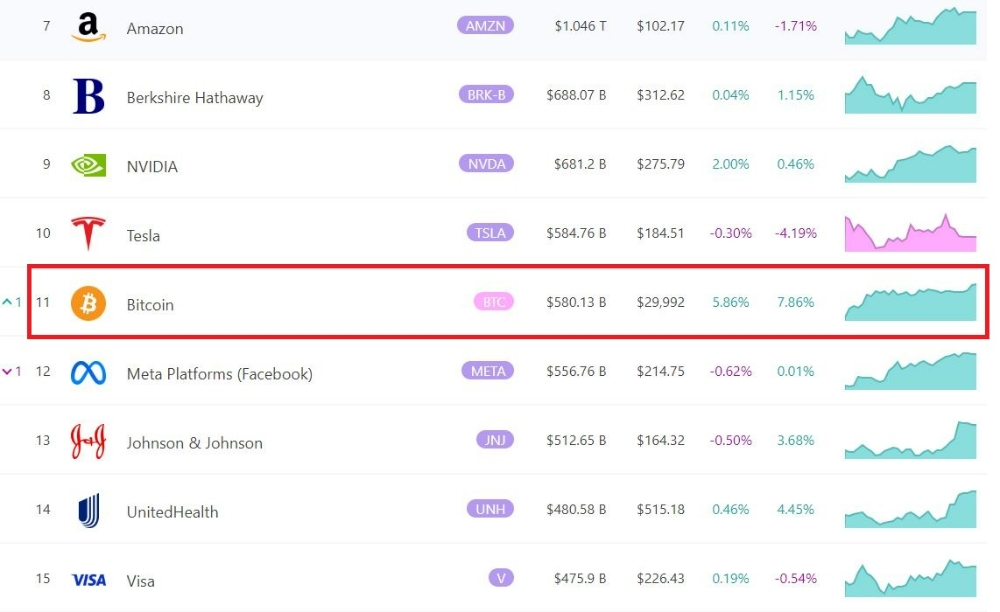This screenshot has height=612, width=1000.
Task: Click the NVIDIA logo icon
Action: [88, 165]
